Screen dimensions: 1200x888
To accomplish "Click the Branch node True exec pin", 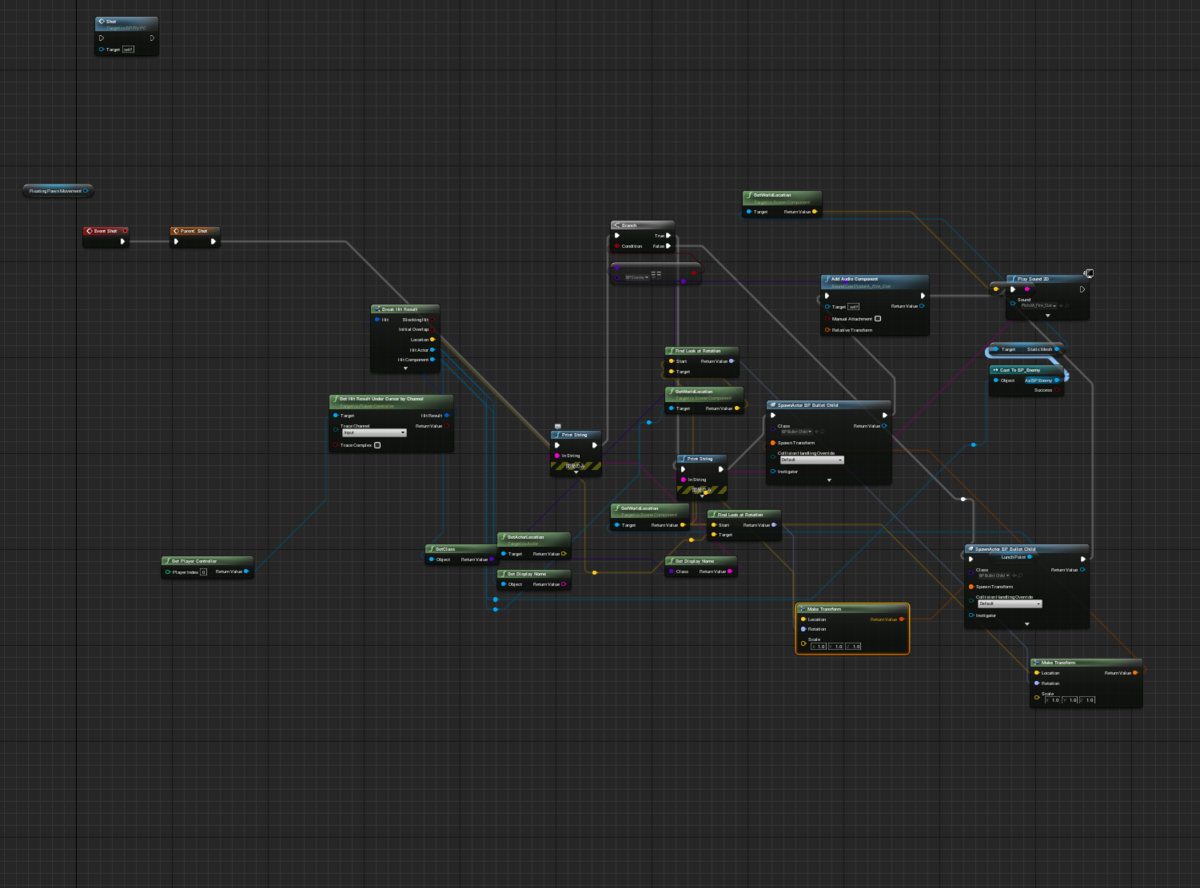I will coord(669,236).
